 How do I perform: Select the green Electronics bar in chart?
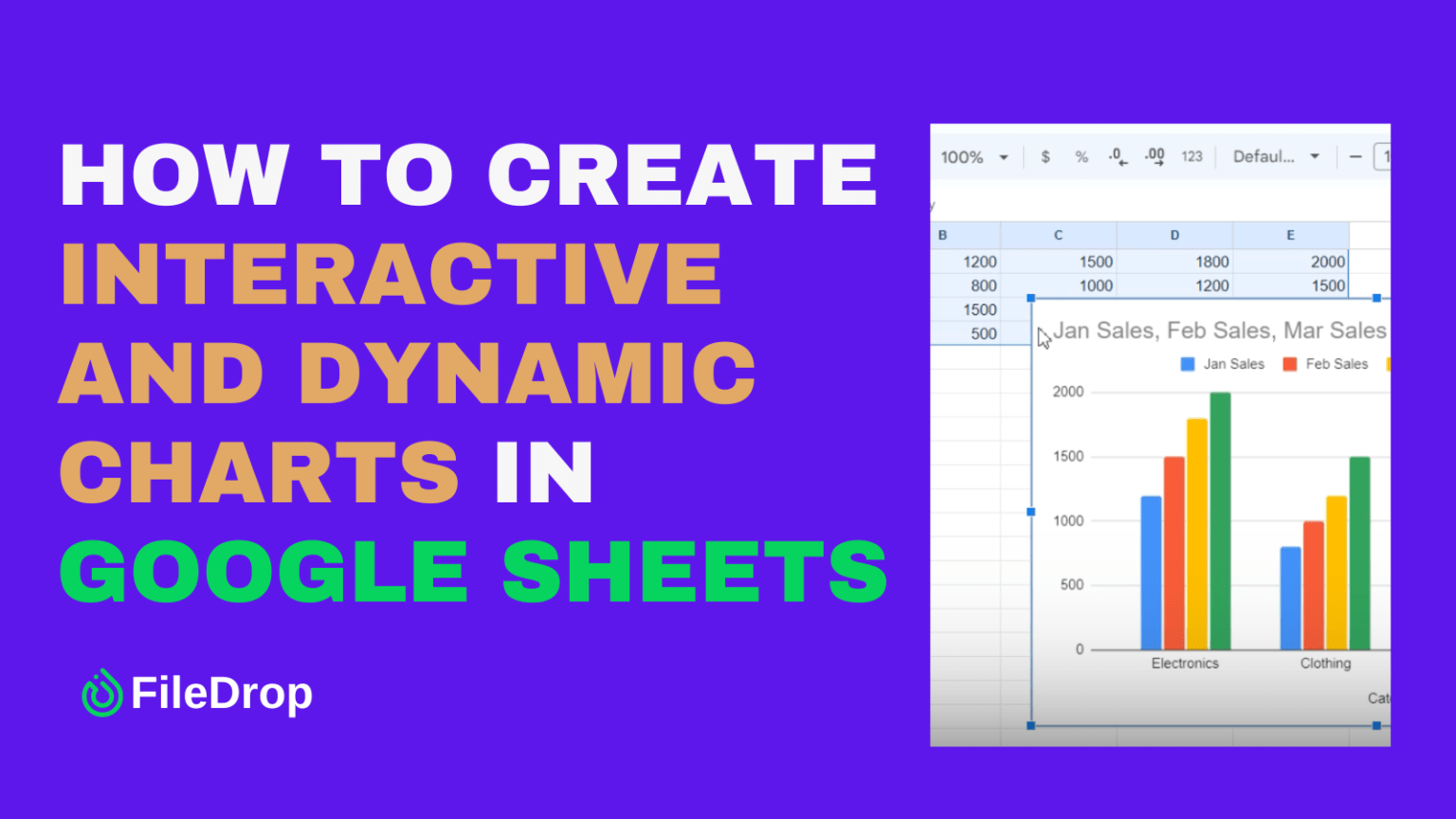[x=1220, y=521]
